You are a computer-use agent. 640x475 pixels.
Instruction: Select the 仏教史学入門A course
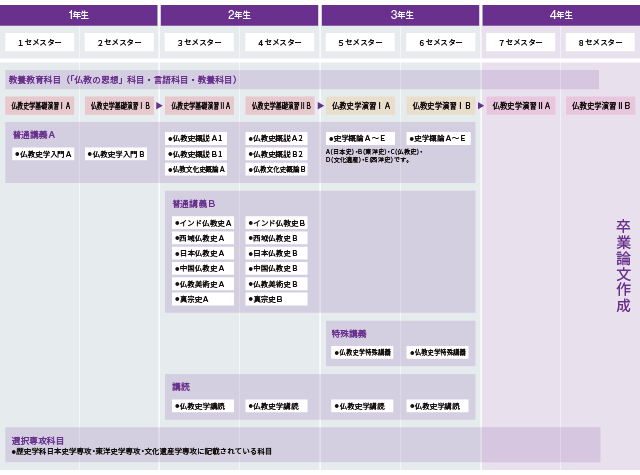43,154
